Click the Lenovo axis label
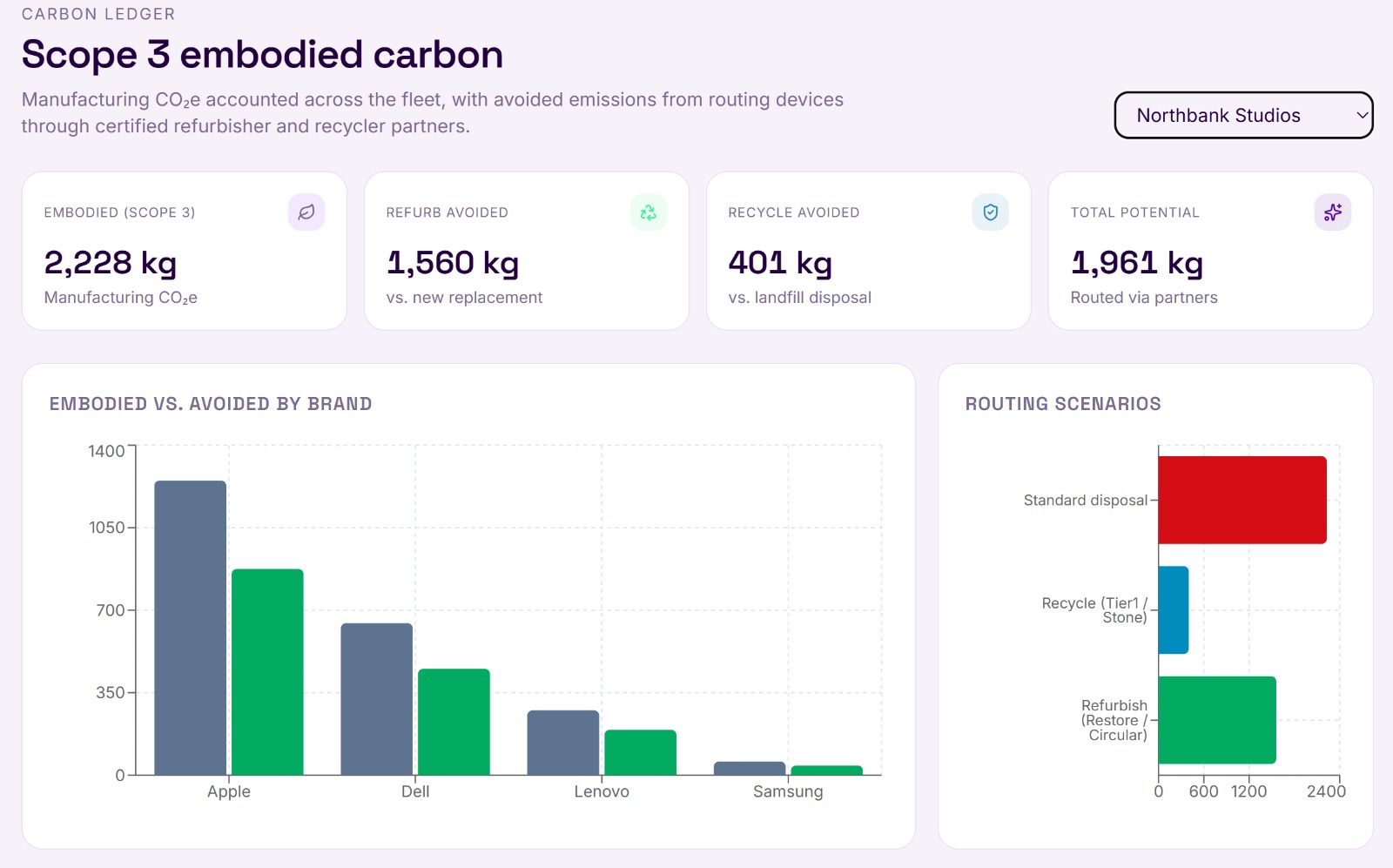The height and width of the screenshot is (868, 1393). tap(602, 791)
